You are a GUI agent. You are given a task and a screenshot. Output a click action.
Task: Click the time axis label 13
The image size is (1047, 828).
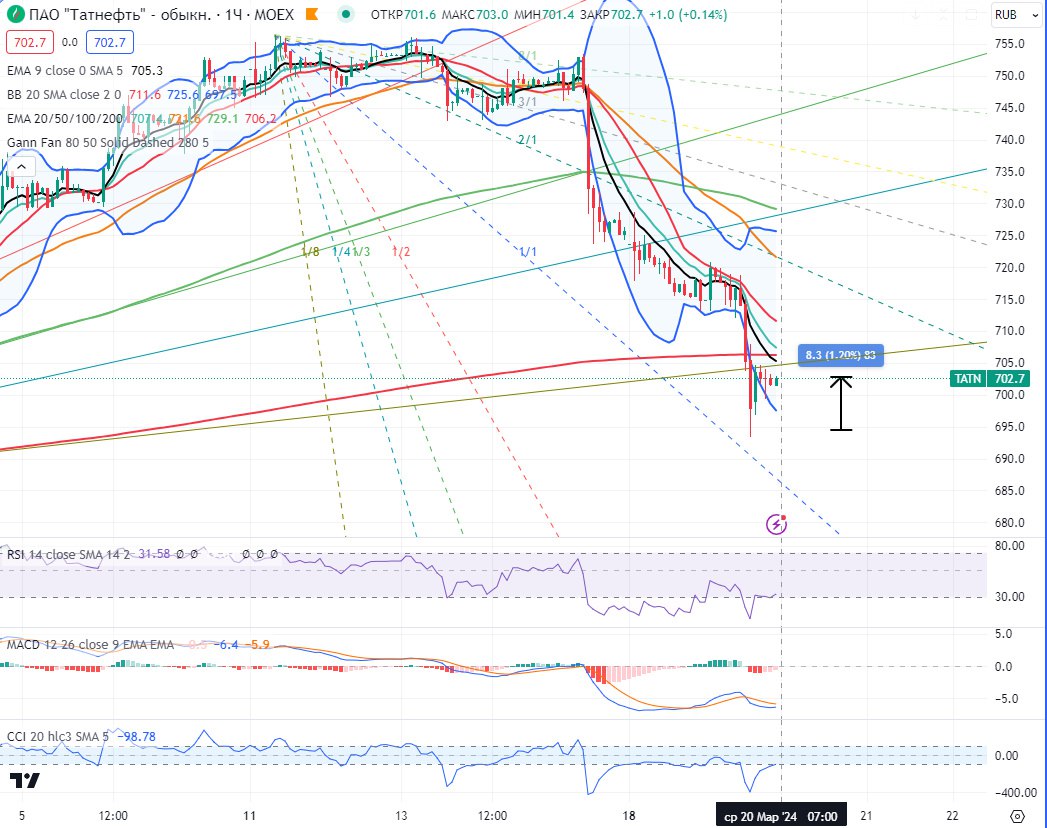(x=401, y=816)
